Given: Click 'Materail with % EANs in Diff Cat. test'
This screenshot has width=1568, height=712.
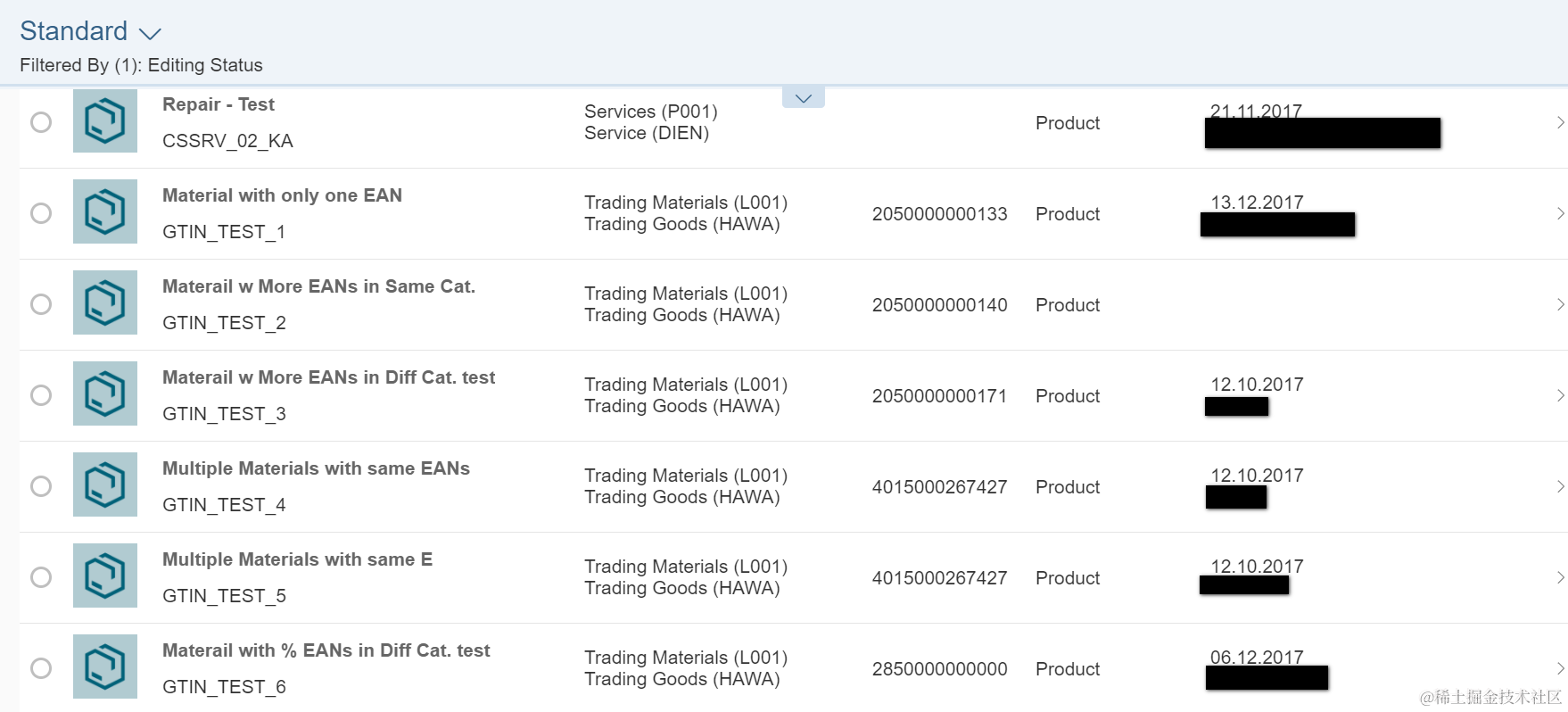Looking at the screenshot, I should 326,650.
